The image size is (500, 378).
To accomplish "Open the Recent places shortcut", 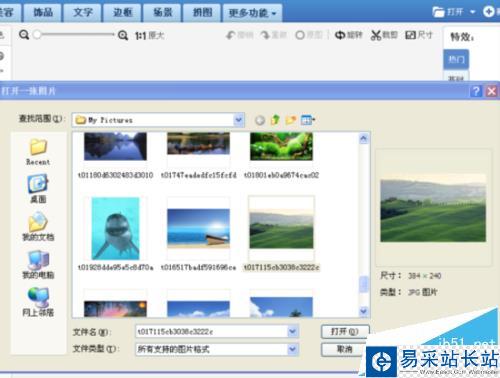I will point(38,152).
